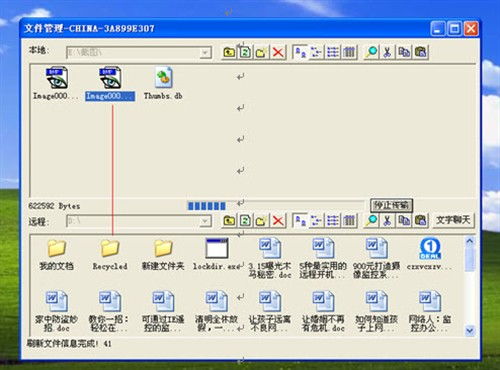Viewport: 500px width, 370px height.
Task: Click the remote red X delete icon
Action: pos(278,221)
